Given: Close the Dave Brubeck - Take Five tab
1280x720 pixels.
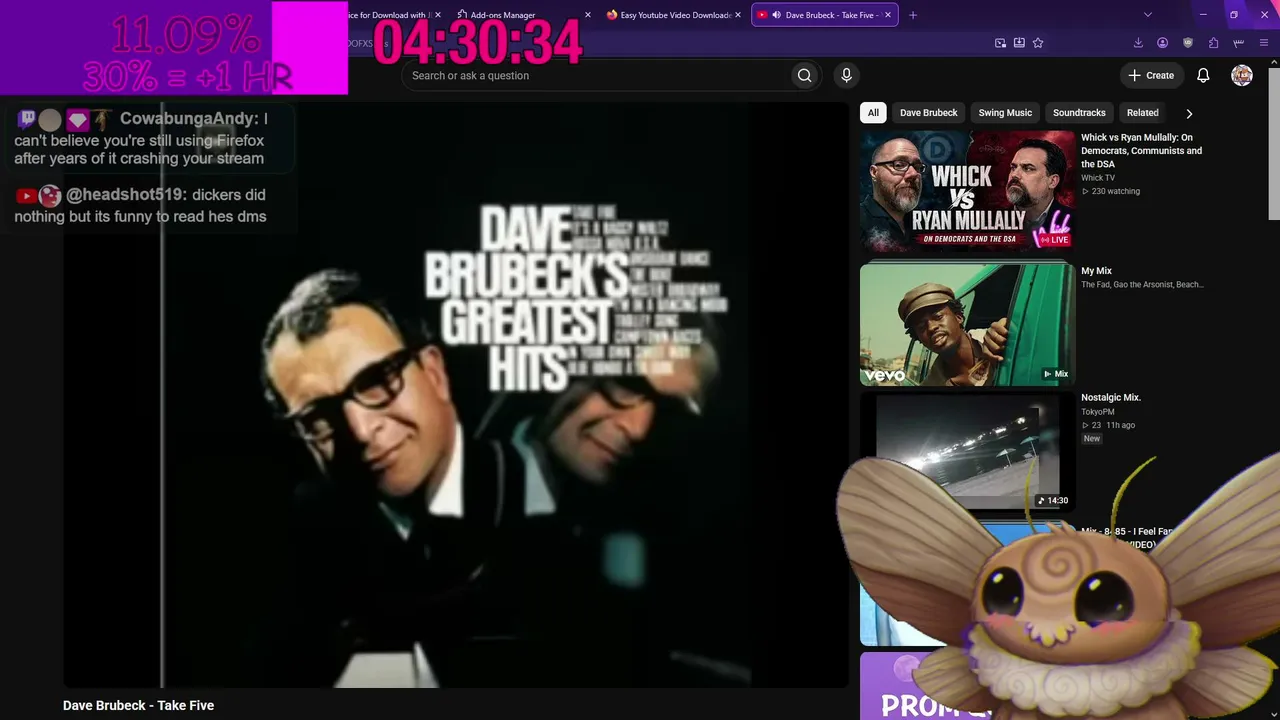Looking at the screenshot, I should pos(887,15).
